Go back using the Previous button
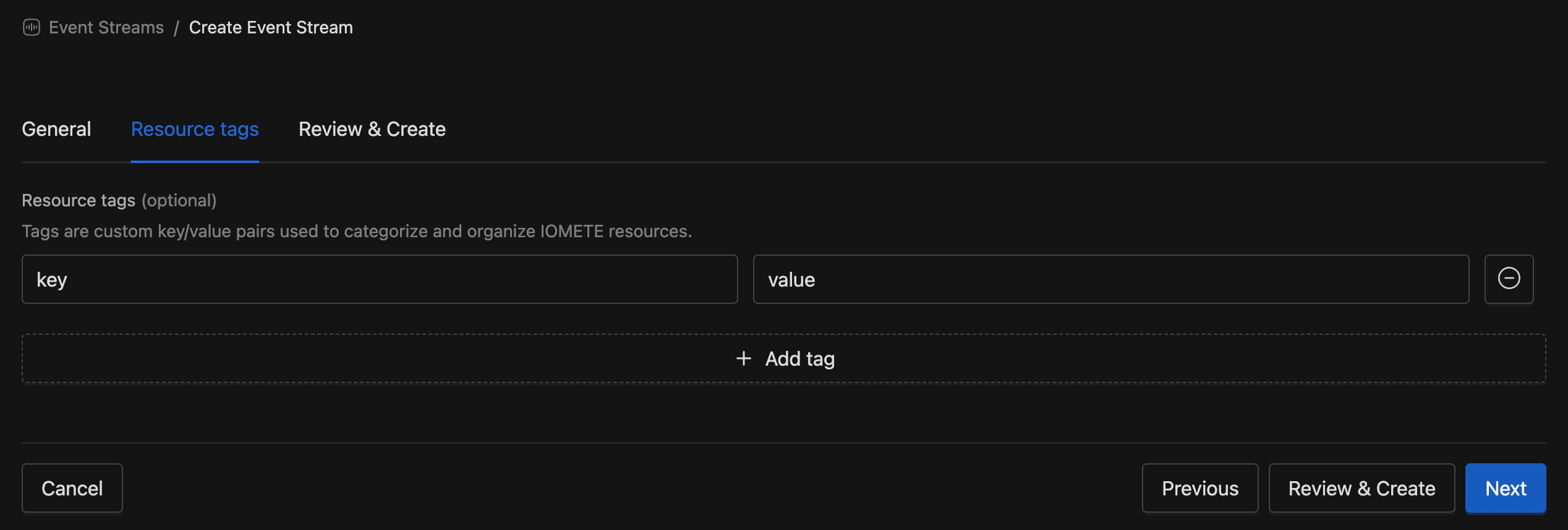Viewport: 1568px width, 530px height. coord(1200,488)
